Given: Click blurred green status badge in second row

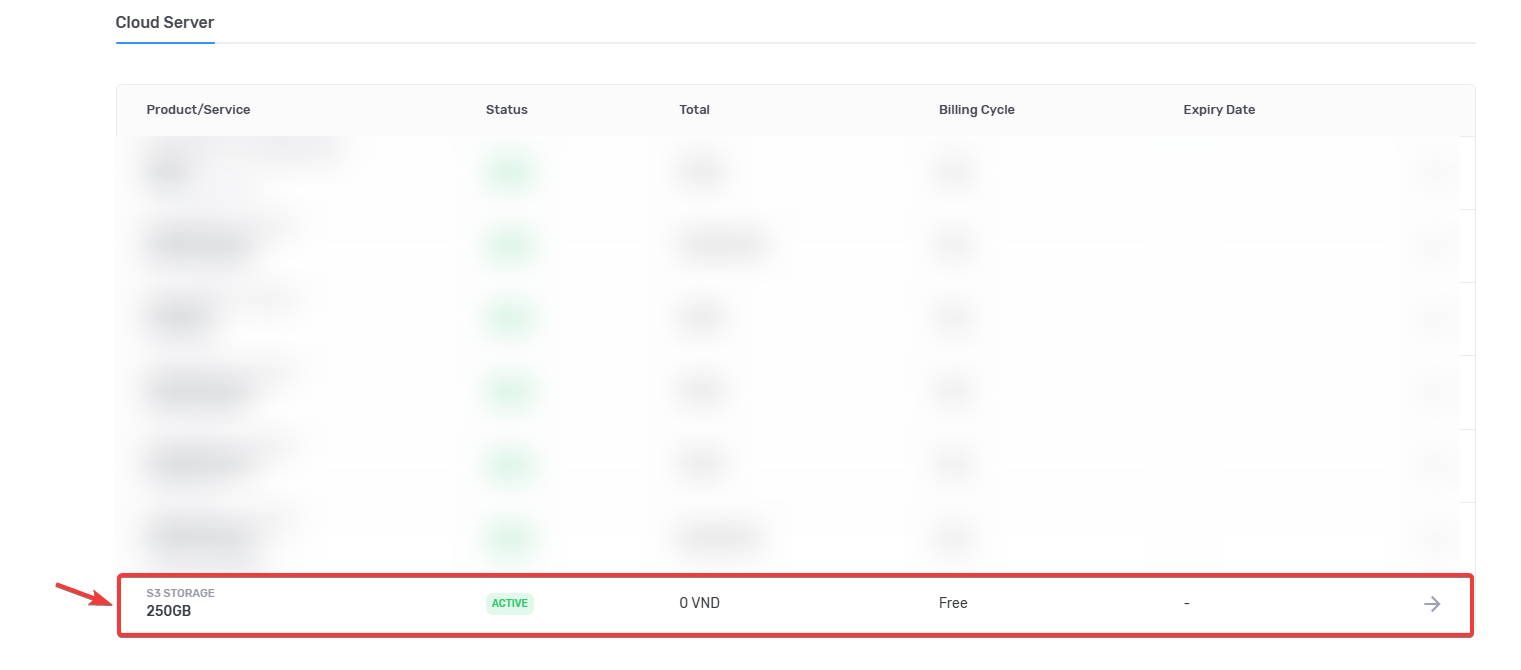Looking at the screenshot, I should tap(510, 246).
